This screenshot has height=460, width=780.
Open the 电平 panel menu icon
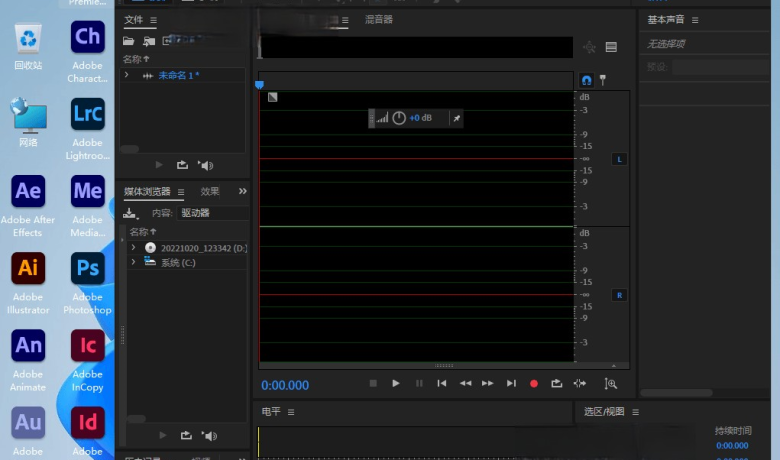pos(291,412)
